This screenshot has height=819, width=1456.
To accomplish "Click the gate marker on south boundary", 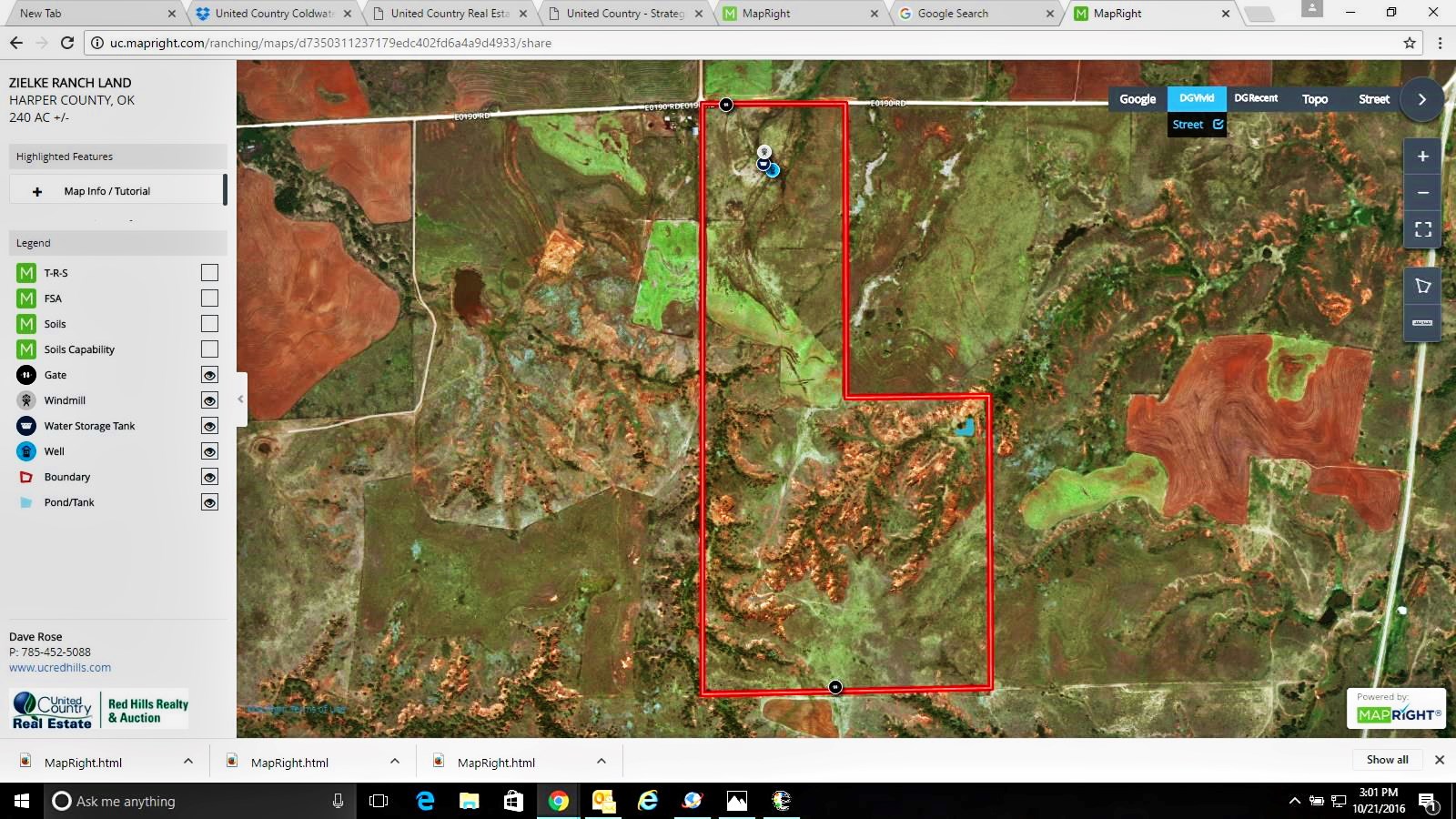I will 835,687.
